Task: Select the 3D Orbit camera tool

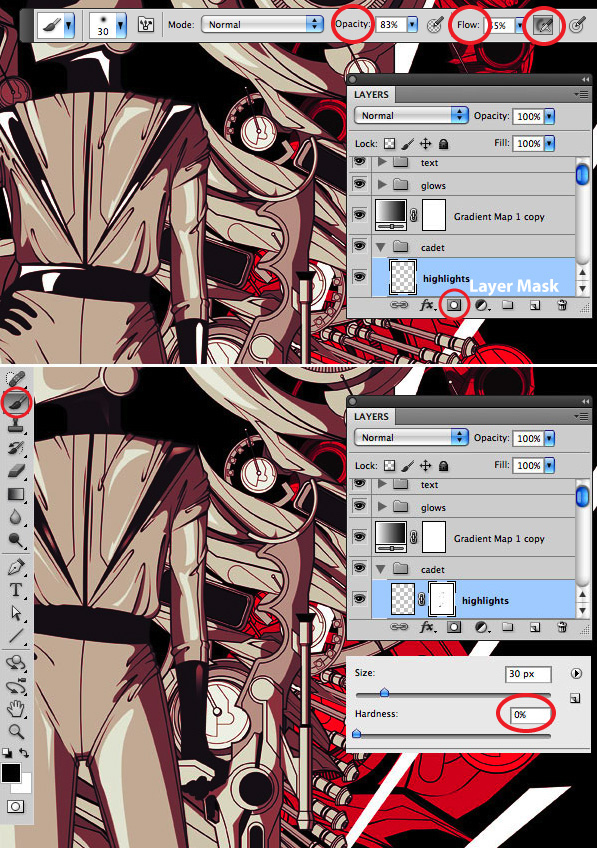Action: (x=16, y=686)
